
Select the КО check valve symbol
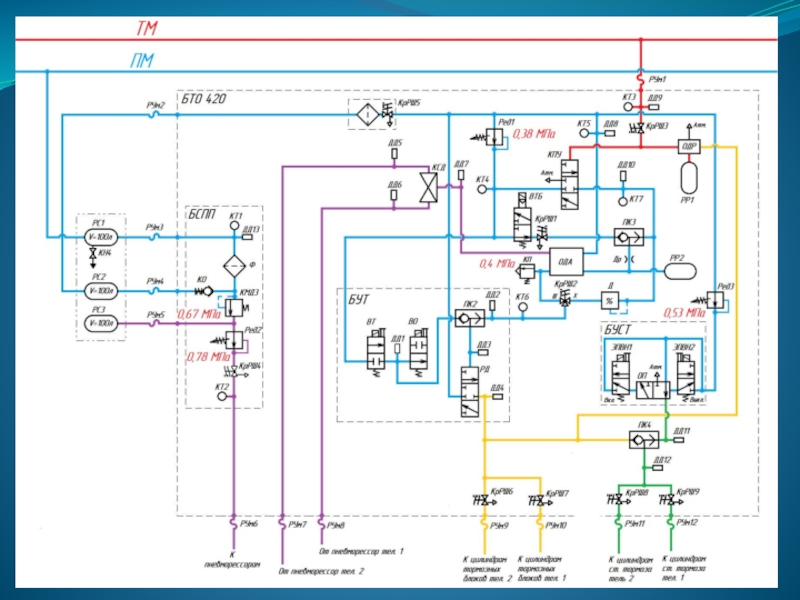pyautogui.click(x=206, y=291)
